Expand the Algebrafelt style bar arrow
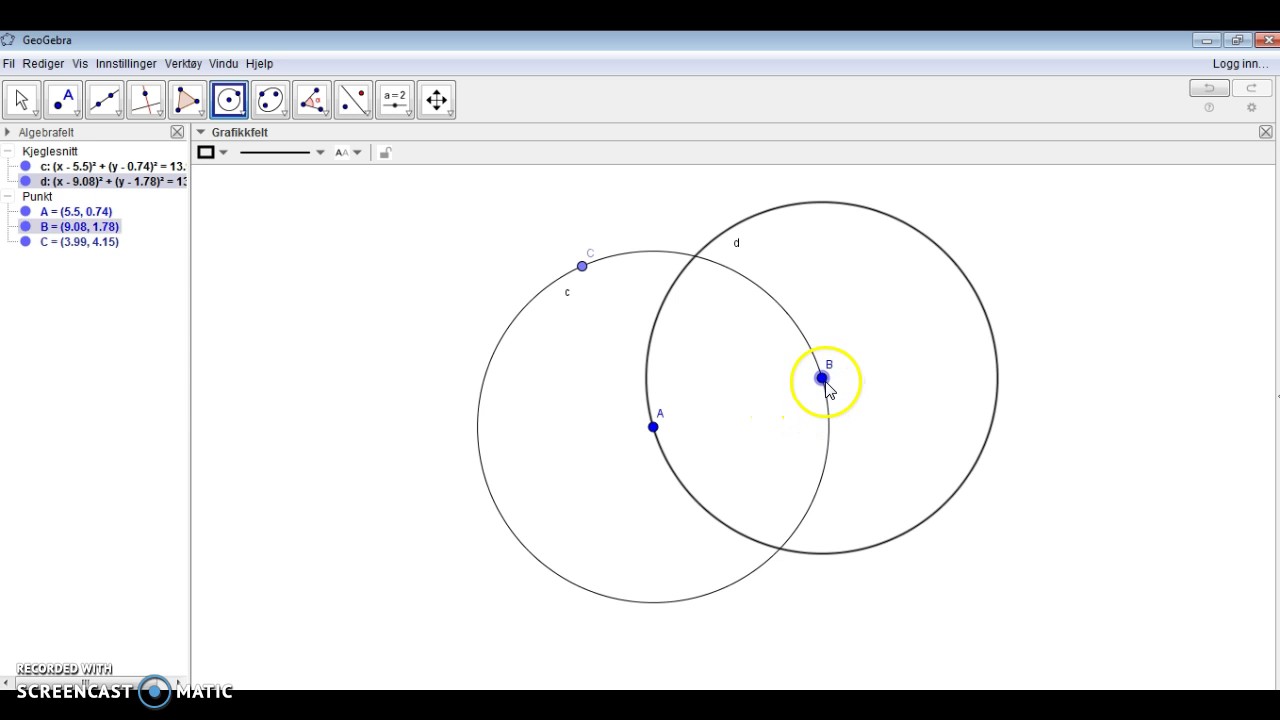Image resolution: width=1280 pixels, height=720 pixels. point(8,132)
